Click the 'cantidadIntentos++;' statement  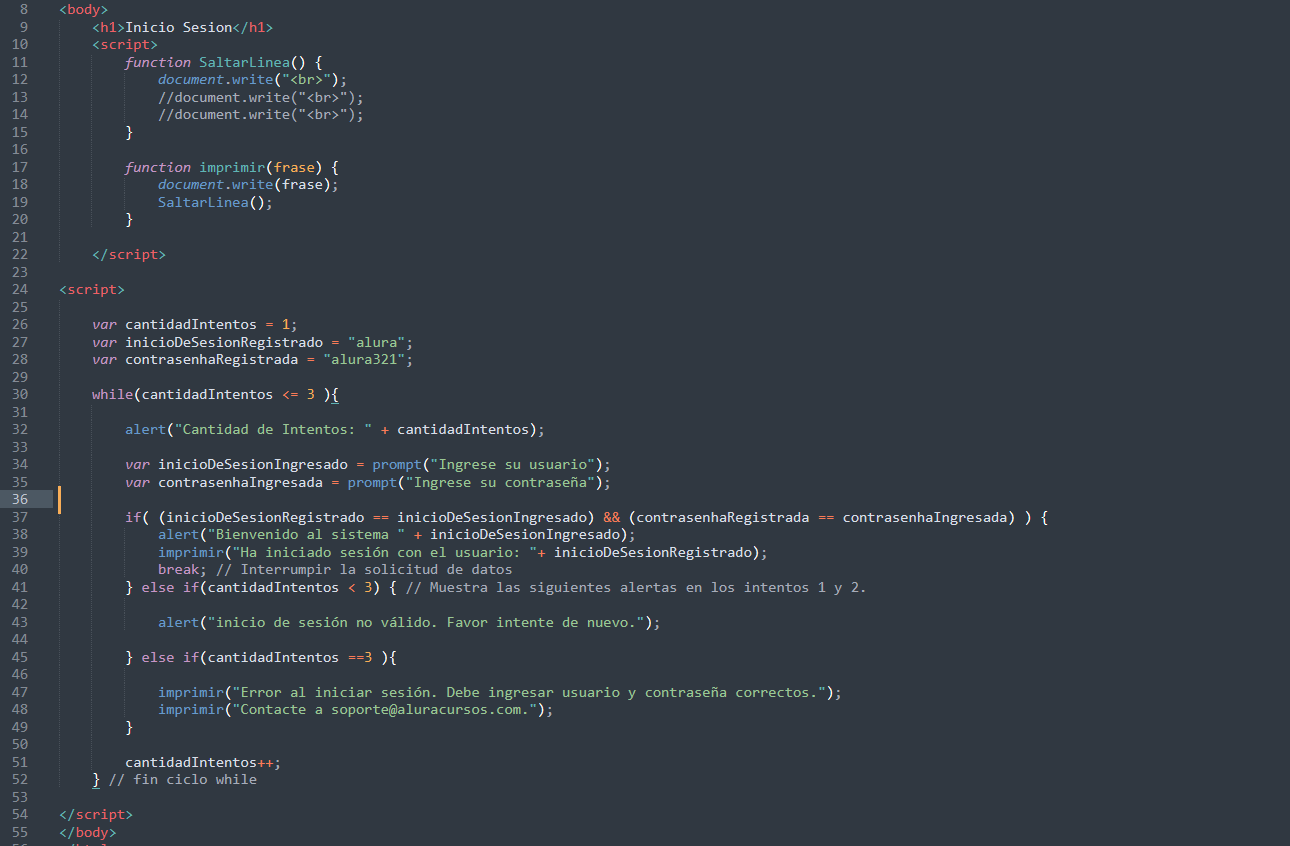point(203,762)
